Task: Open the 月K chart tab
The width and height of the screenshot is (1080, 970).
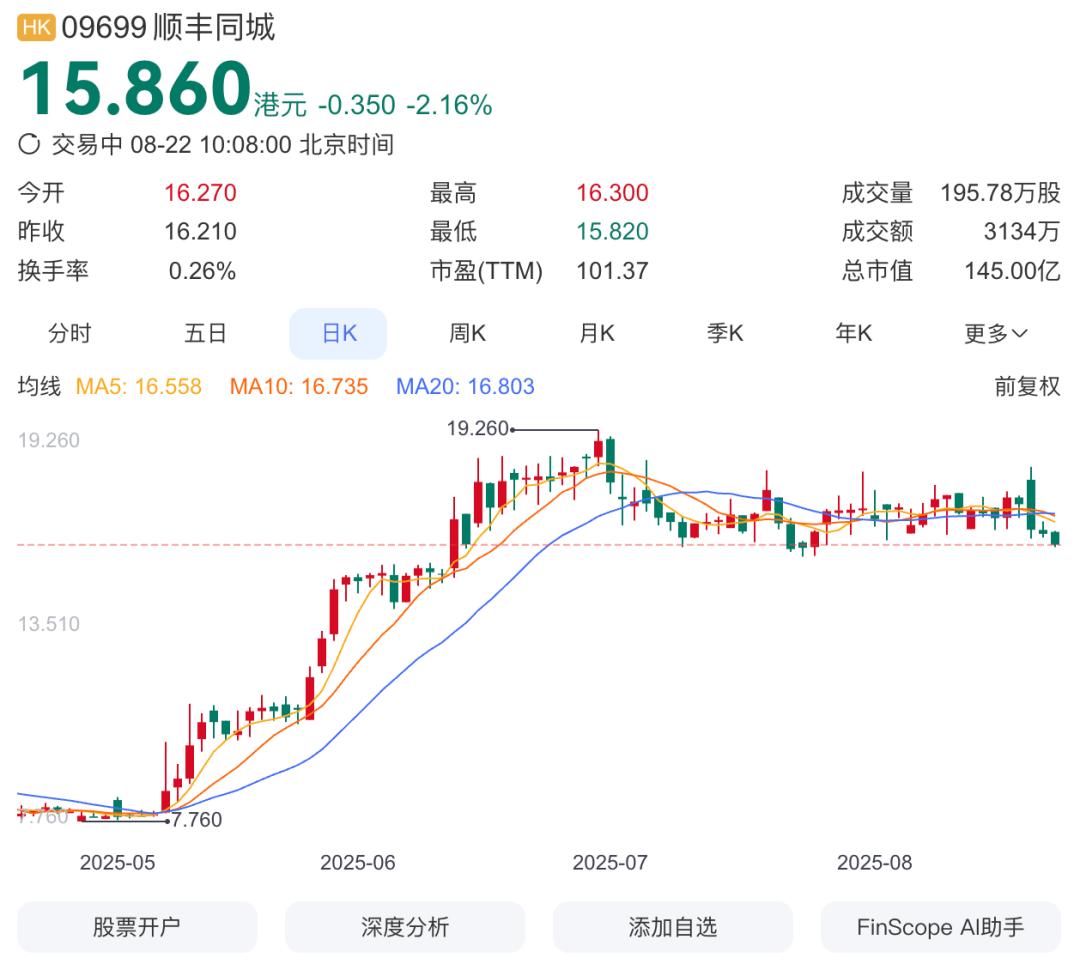Action: point(596,333)
